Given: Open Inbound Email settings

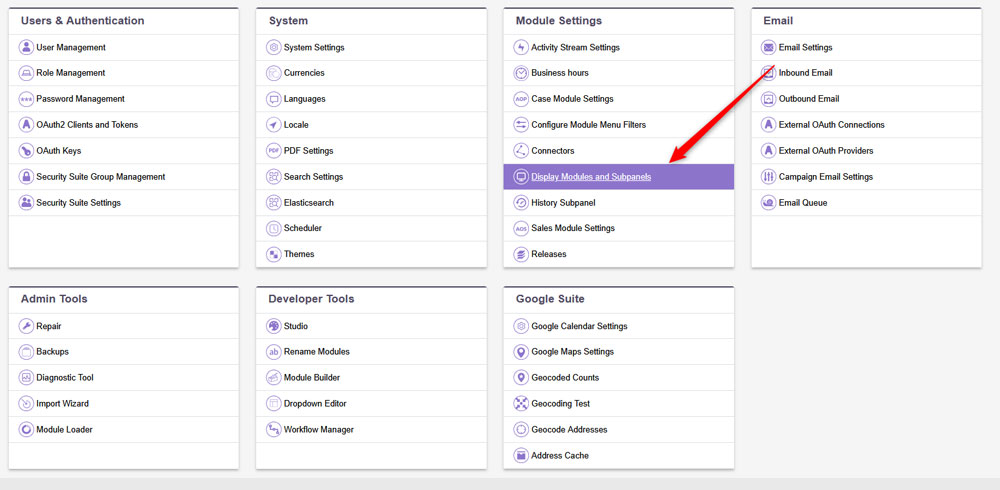Looking at the screenshot, I should (805, 73).
